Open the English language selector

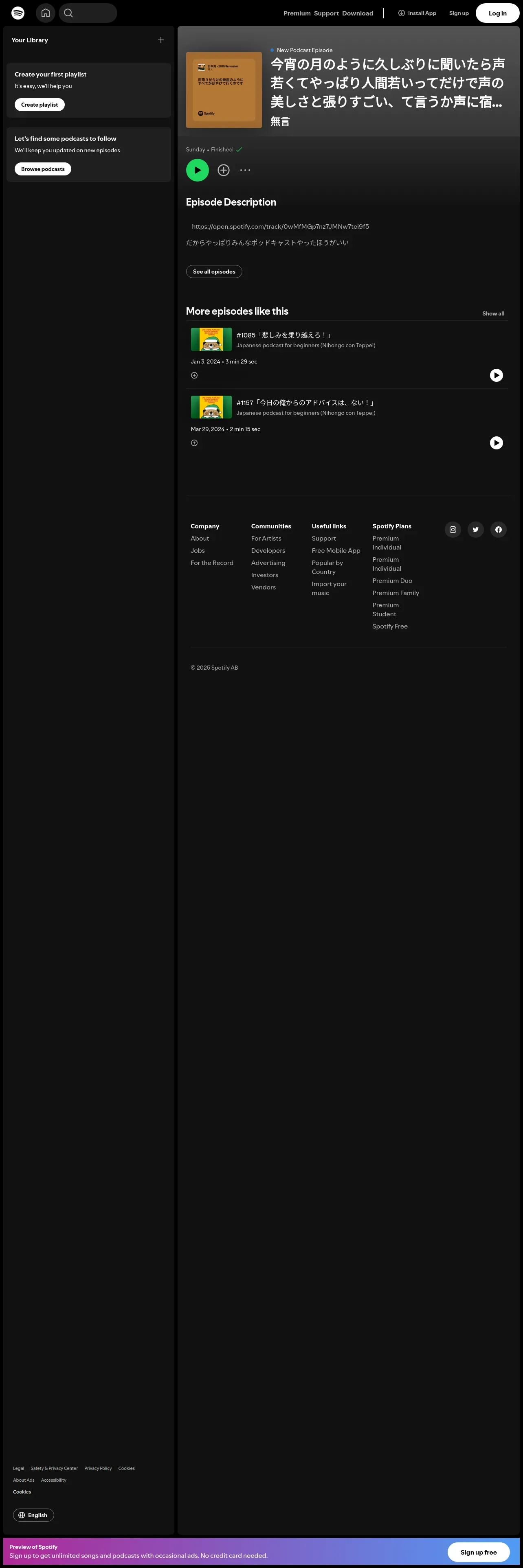(x=33, y=1515)
